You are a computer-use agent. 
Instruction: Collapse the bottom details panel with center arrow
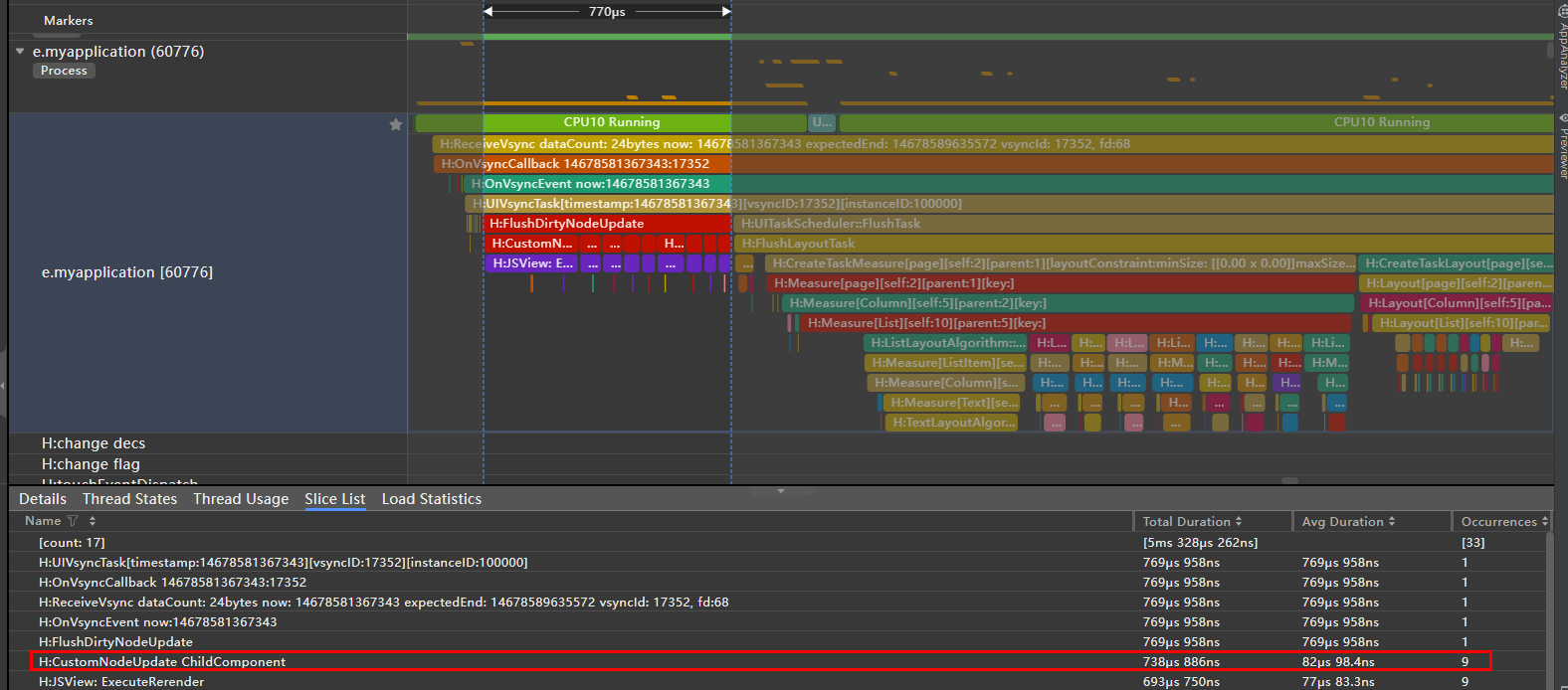tap(781, 490)
